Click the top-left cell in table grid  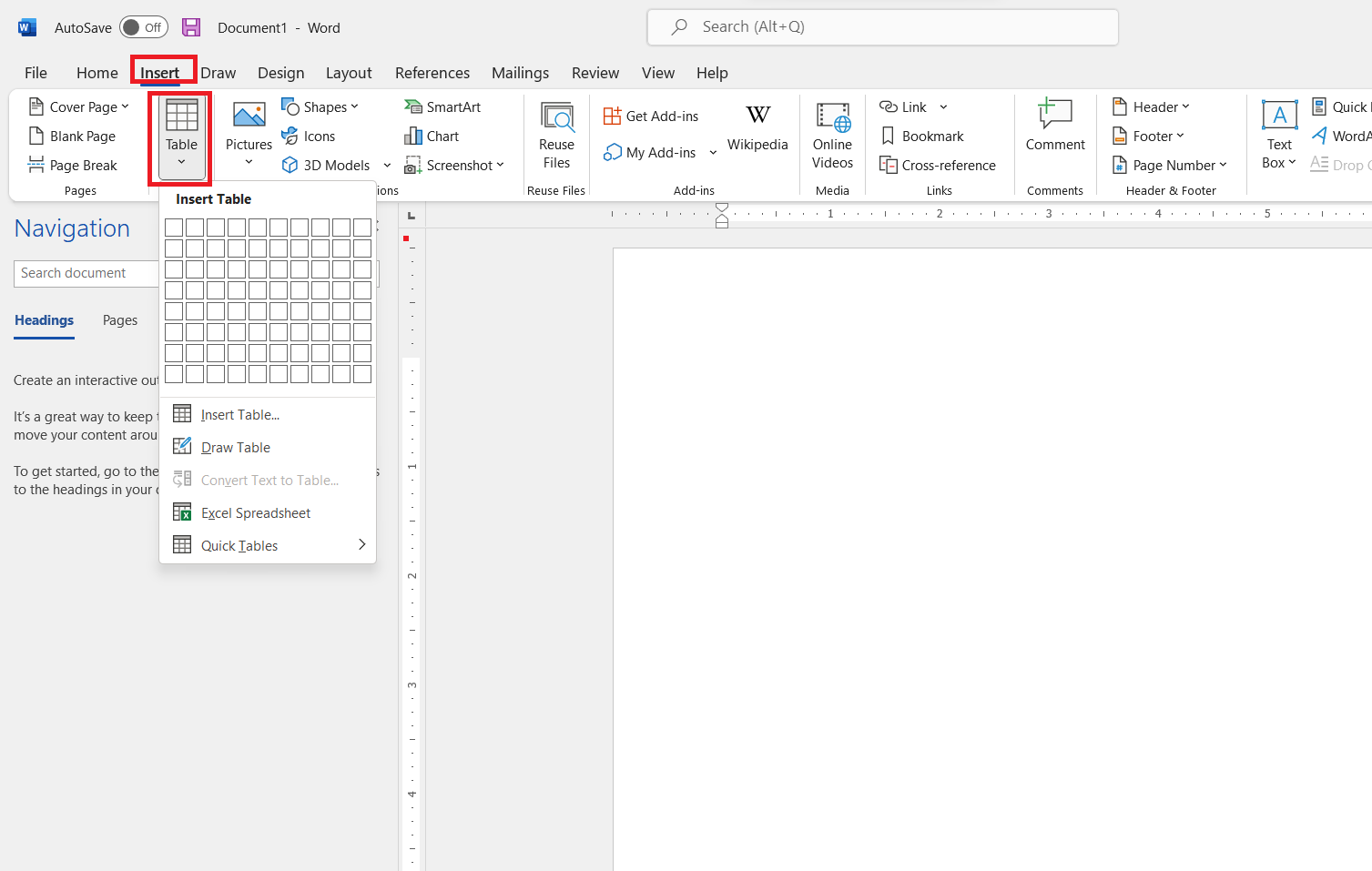[174, 228]
